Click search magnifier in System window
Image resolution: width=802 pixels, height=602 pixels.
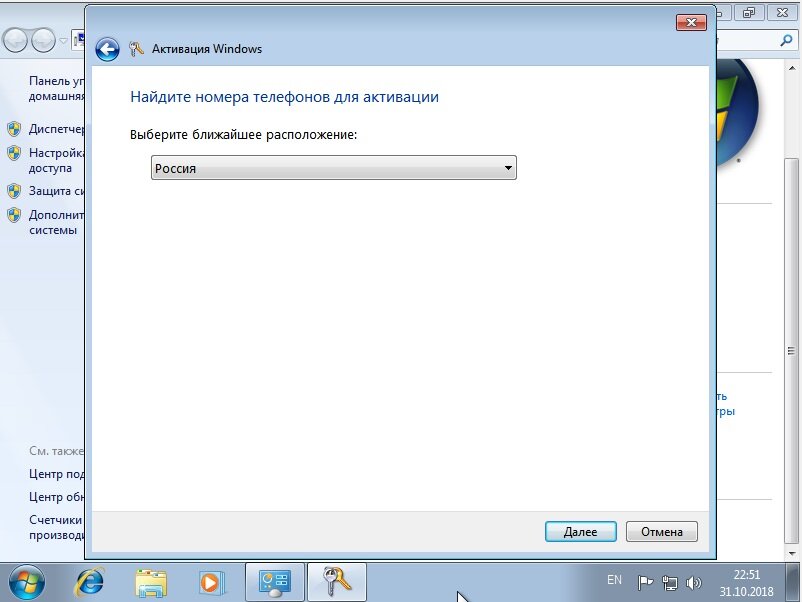coord(786,40)
